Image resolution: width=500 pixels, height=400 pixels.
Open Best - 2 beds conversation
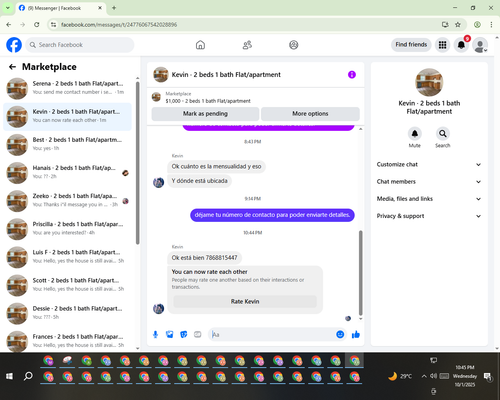(x=67, y=145)
